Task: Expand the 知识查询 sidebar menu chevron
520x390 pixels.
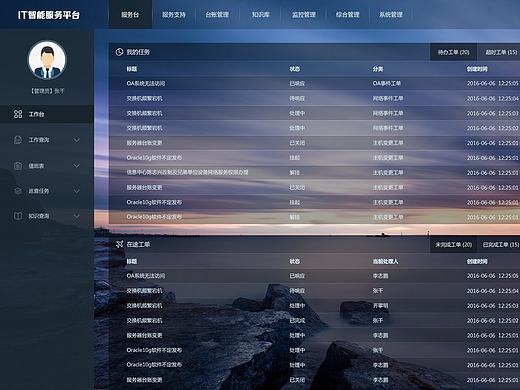Action: (x=77, y=216)
